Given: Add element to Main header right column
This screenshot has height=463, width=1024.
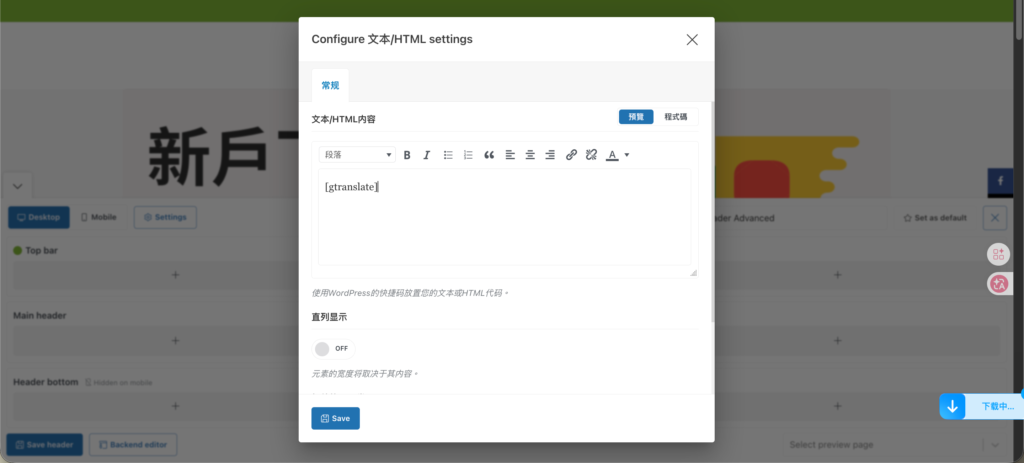Looking at the screenshot, I should click(x=837, y=340).
